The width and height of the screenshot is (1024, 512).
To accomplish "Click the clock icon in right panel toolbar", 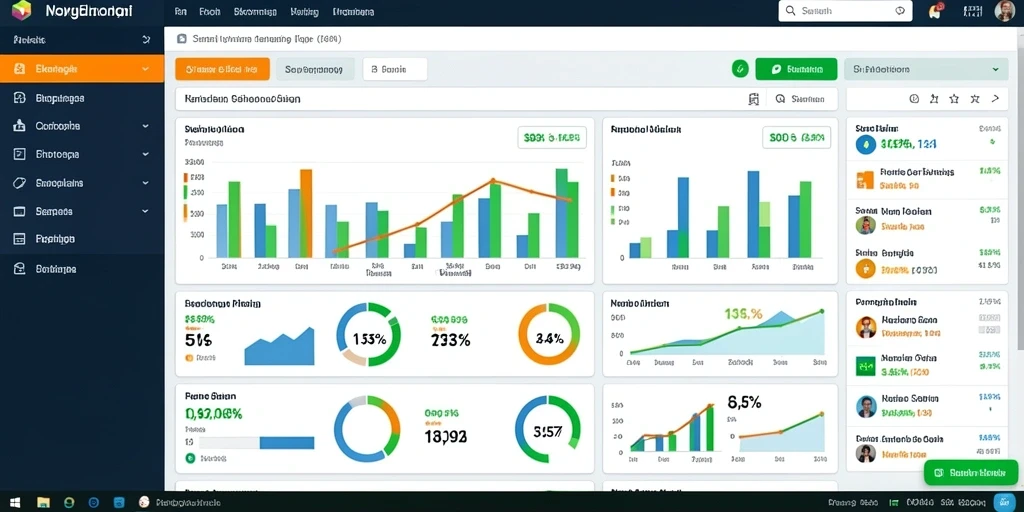I will click(x=914, y=99).
